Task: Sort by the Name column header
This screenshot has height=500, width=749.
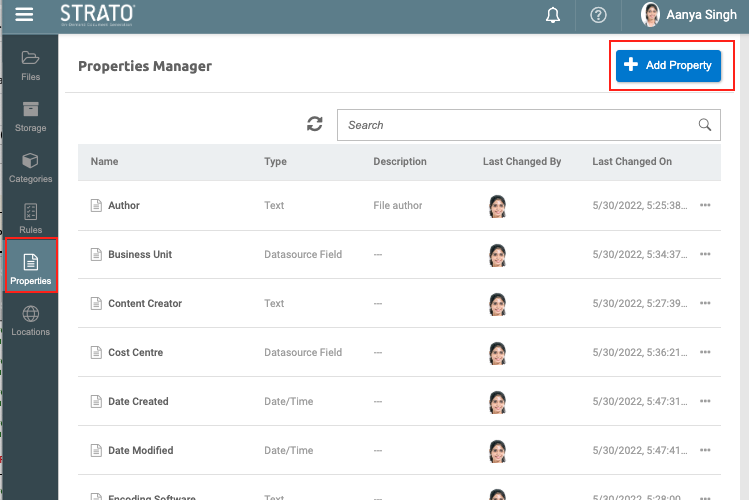Action: point(104,161)
